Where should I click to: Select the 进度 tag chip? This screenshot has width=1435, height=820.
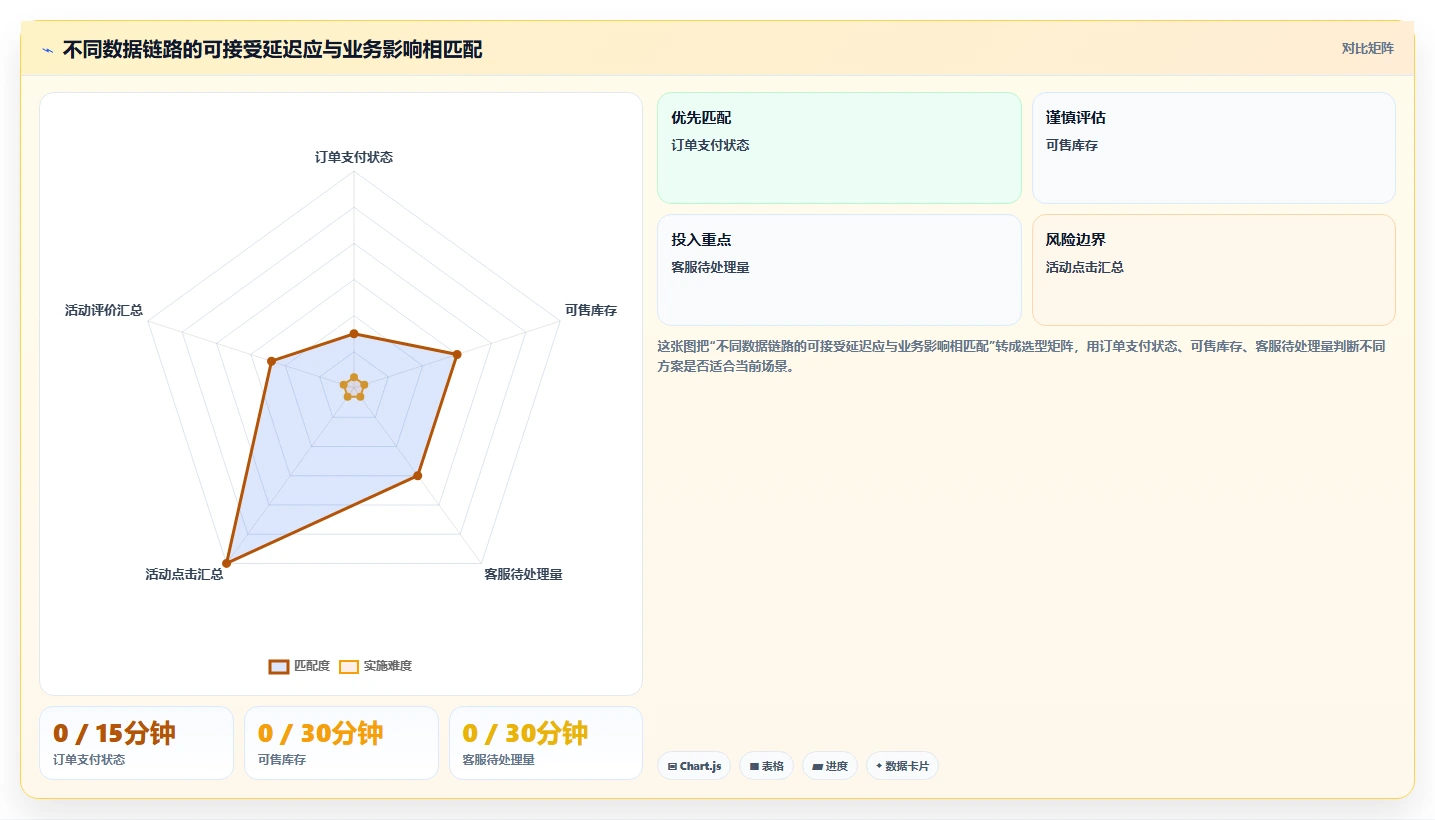click(x=830, y=766)
